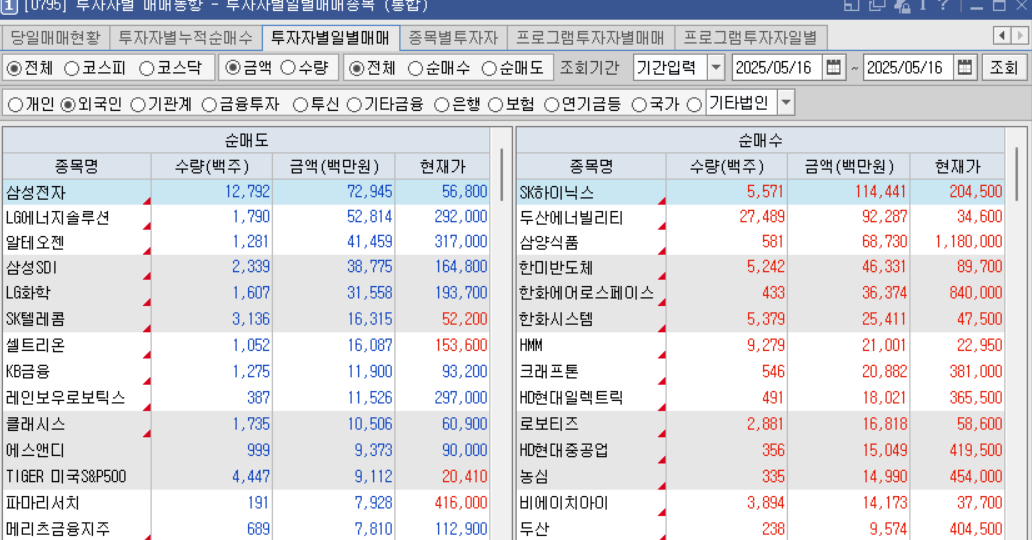Select the 순매수 radio filter

pyautogui.click(x=415, y=68)
